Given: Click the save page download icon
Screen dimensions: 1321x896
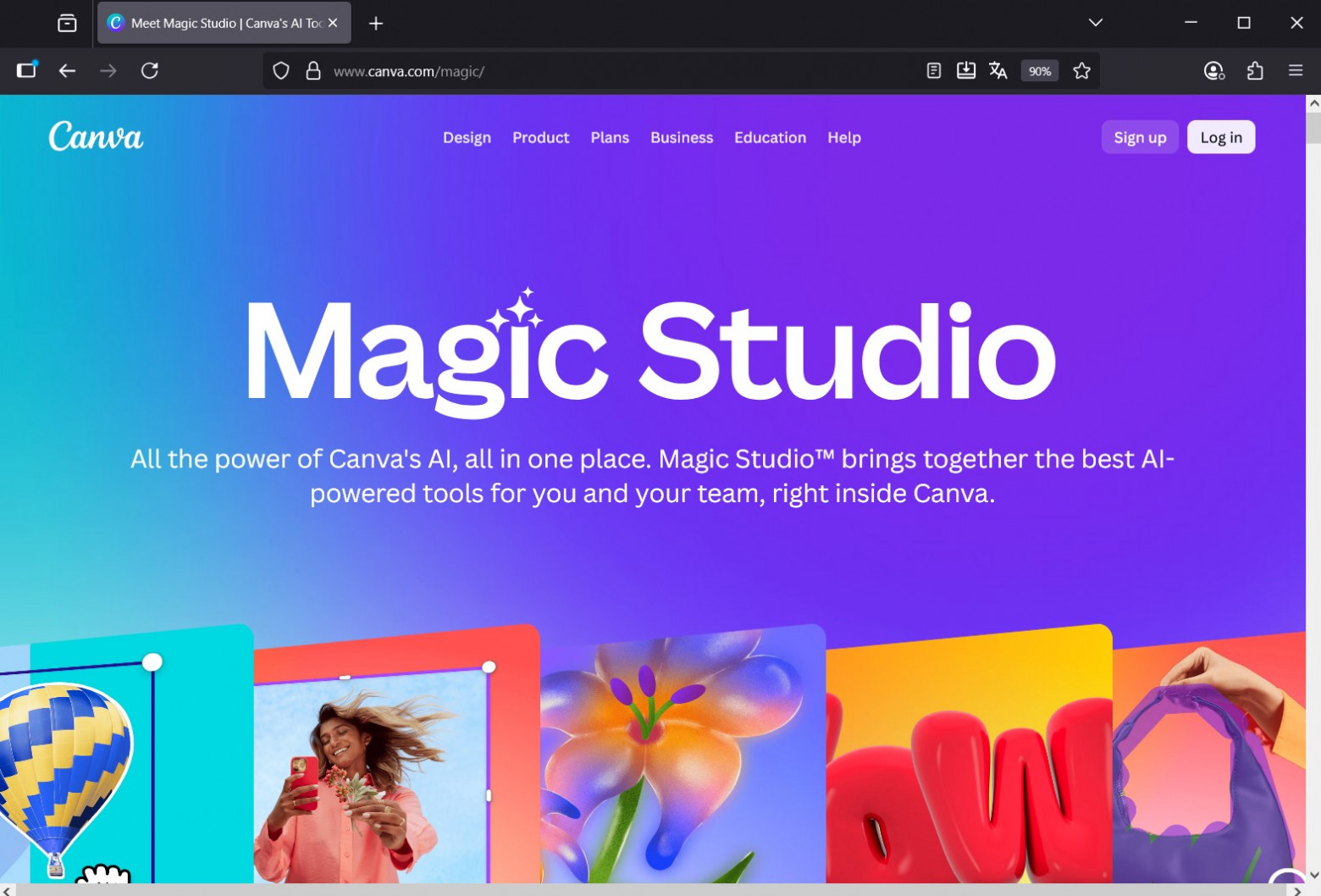Looking at the screenshot, I should [965, 71].
